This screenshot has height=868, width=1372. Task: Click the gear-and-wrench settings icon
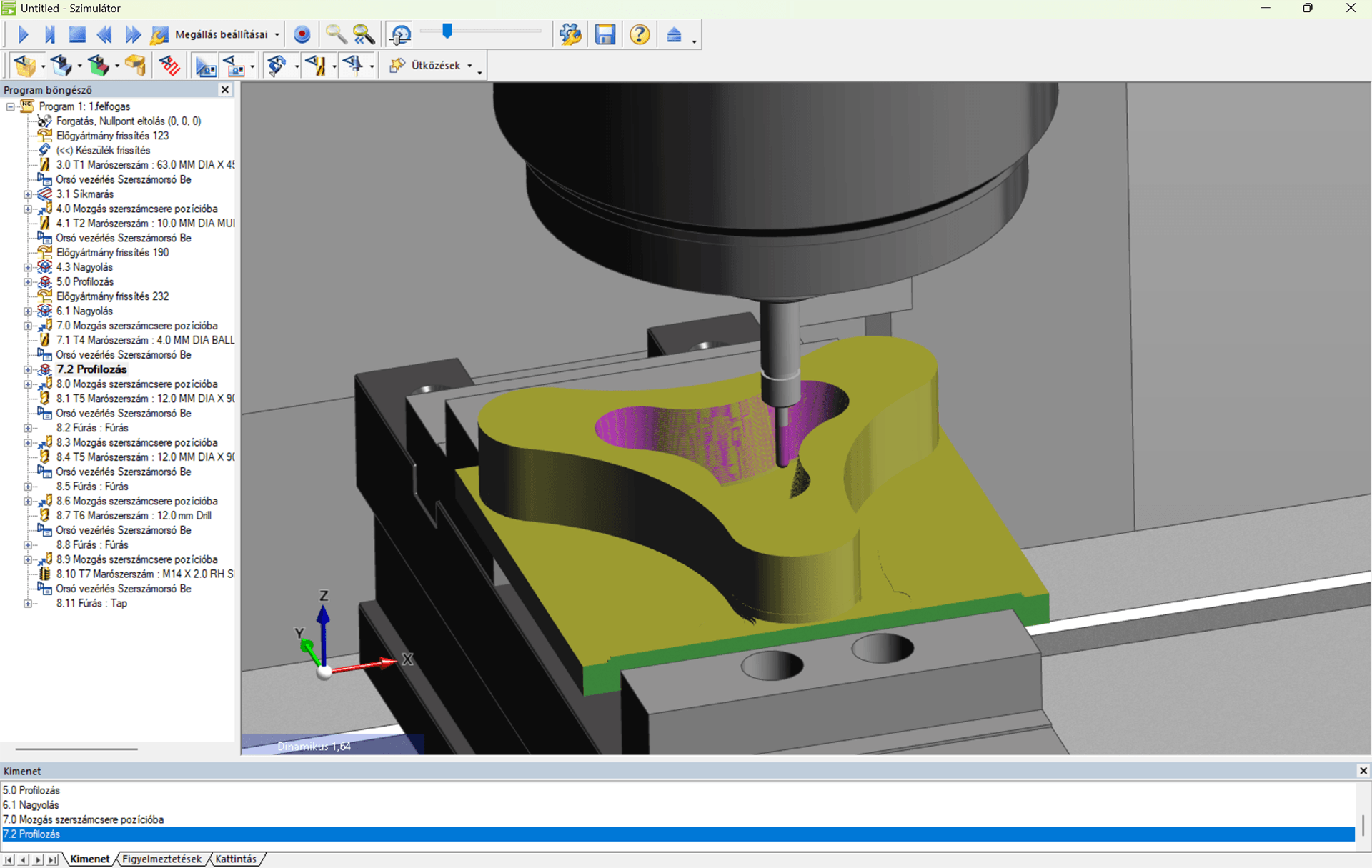click(570, 34)
